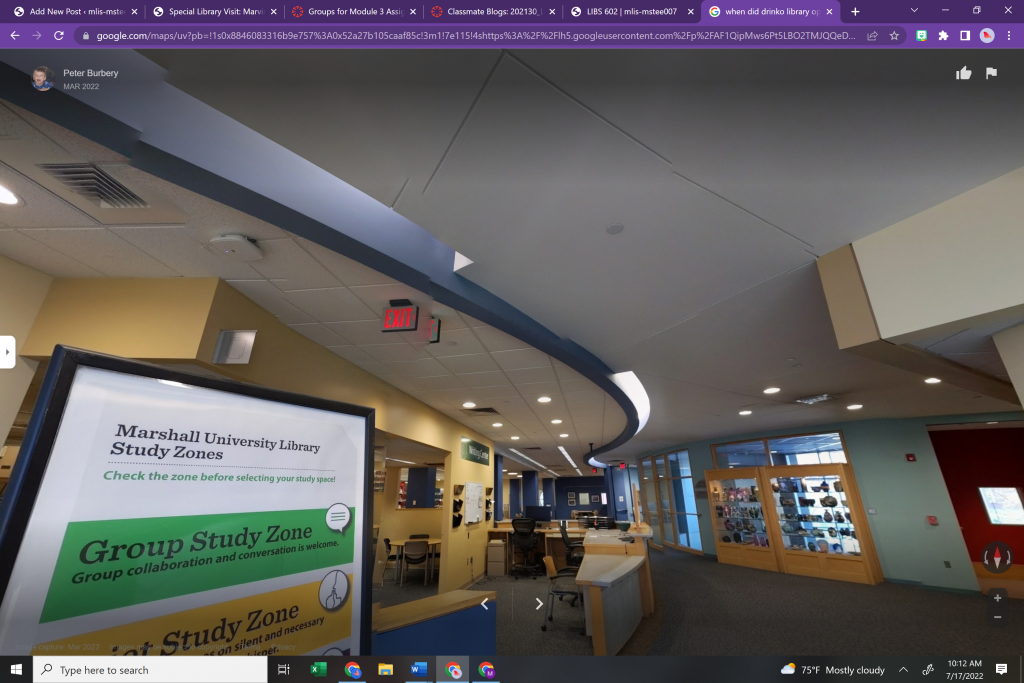
Task: Open the pen icon in the system tray
Action: pyautogui.click(x=927, y=669)
